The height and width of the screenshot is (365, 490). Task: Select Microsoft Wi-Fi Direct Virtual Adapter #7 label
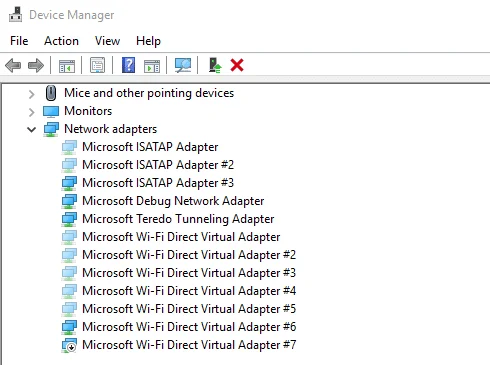point(189,345)
